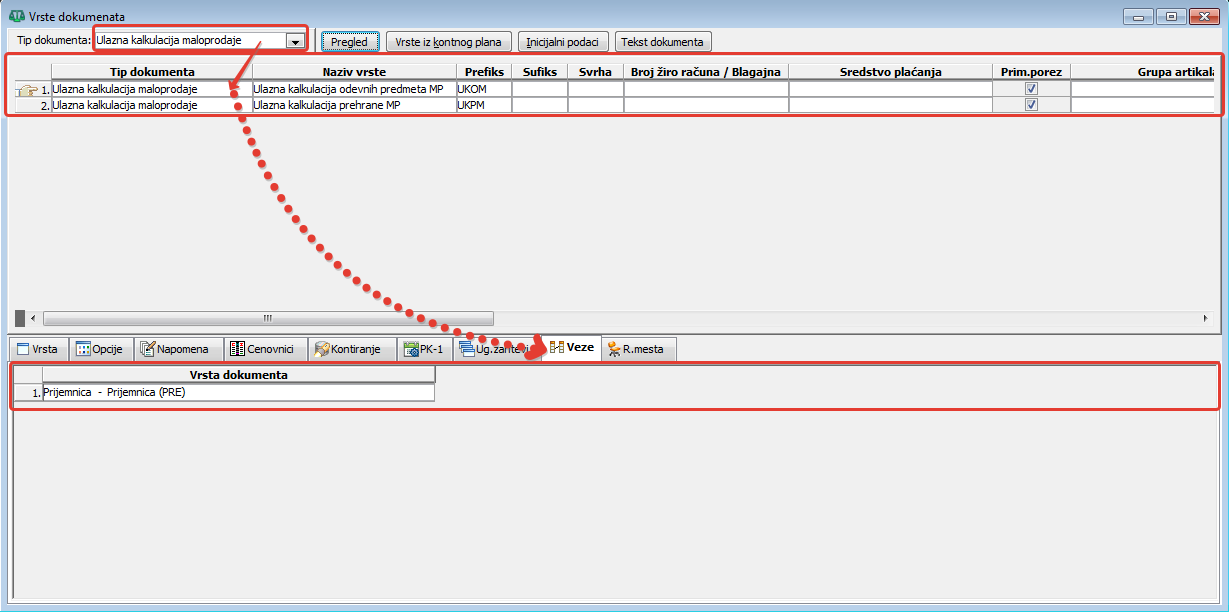
Task: Go to the Cenovnici tab
Action: coord(264,349)
